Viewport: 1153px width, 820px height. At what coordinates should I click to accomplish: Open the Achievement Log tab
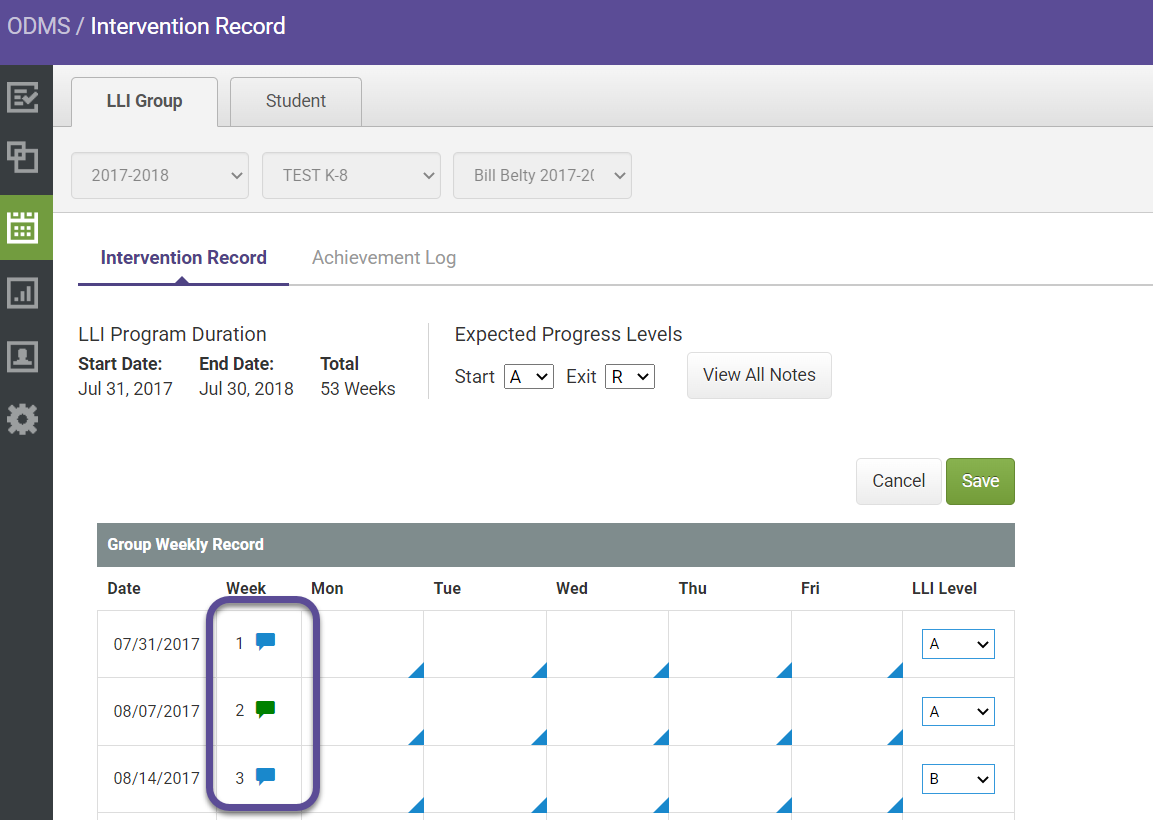pos(383,257)
